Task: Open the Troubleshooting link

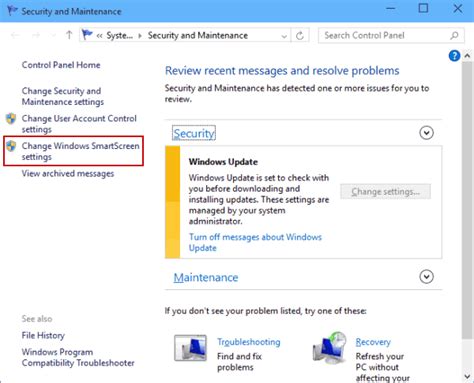Action: pos(249,342)
